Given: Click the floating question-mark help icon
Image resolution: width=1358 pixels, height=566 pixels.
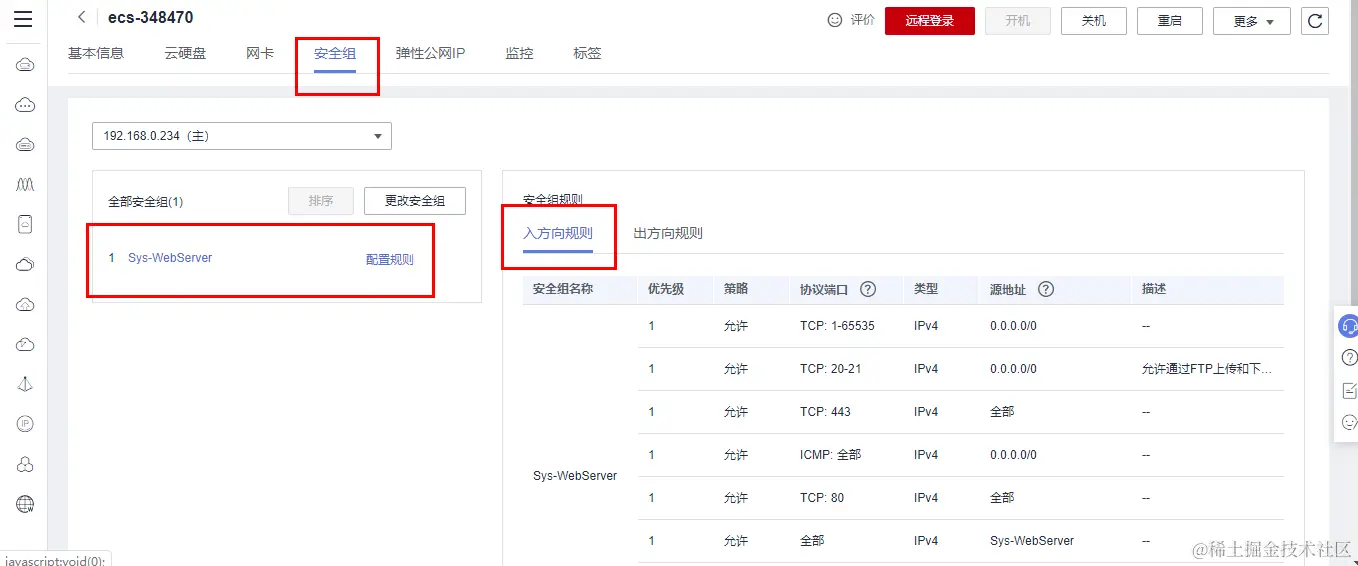Looking at the screenshot, I should [x=1349, y=357].
